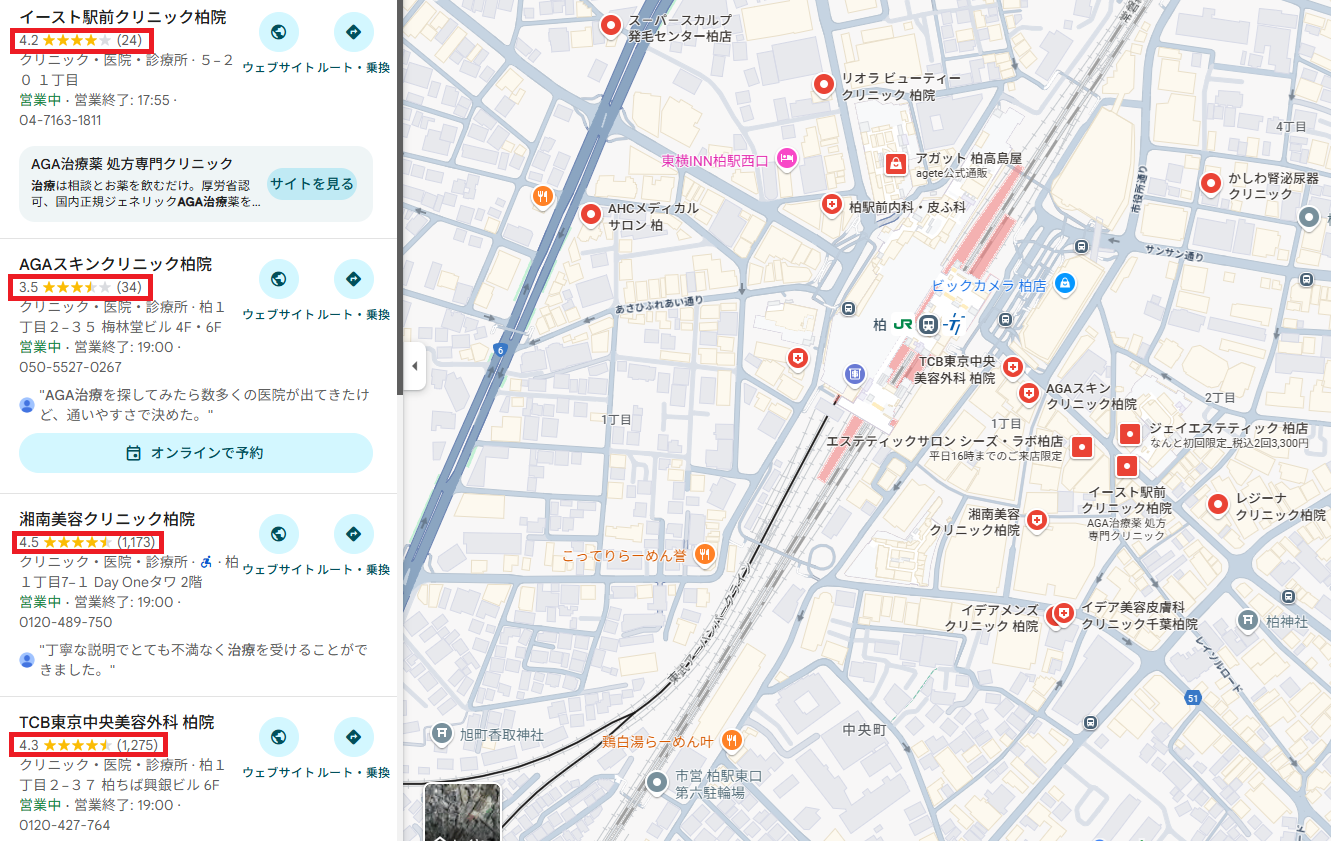Select AHCメディカルサロン柏 map pin

coord(591,214)
